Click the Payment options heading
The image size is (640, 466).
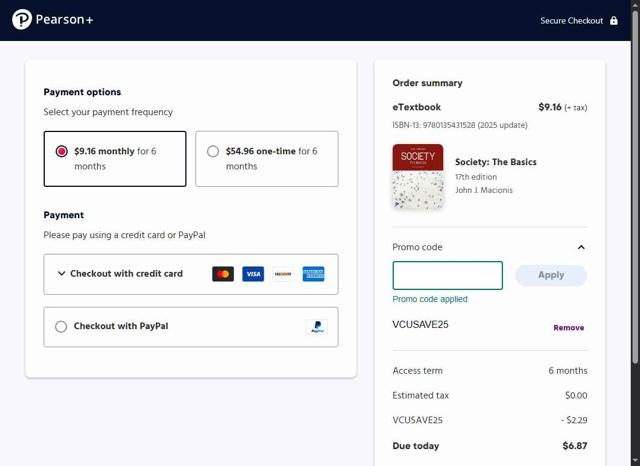82,92
